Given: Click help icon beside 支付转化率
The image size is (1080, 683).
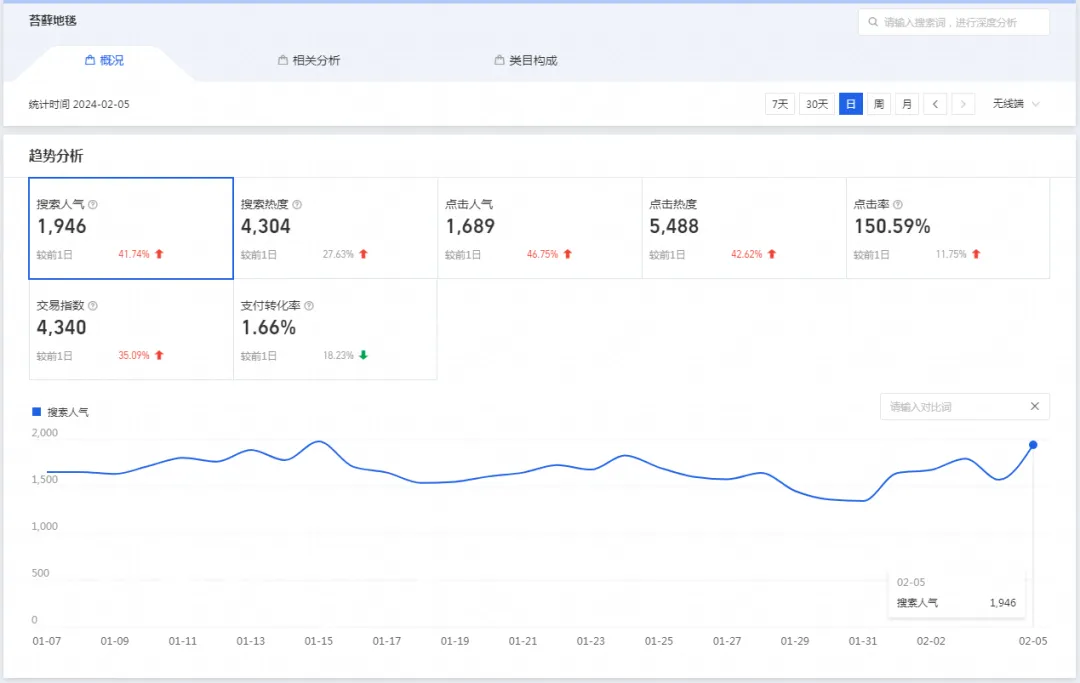Looking at the screenshot, I should coord(309,306).
